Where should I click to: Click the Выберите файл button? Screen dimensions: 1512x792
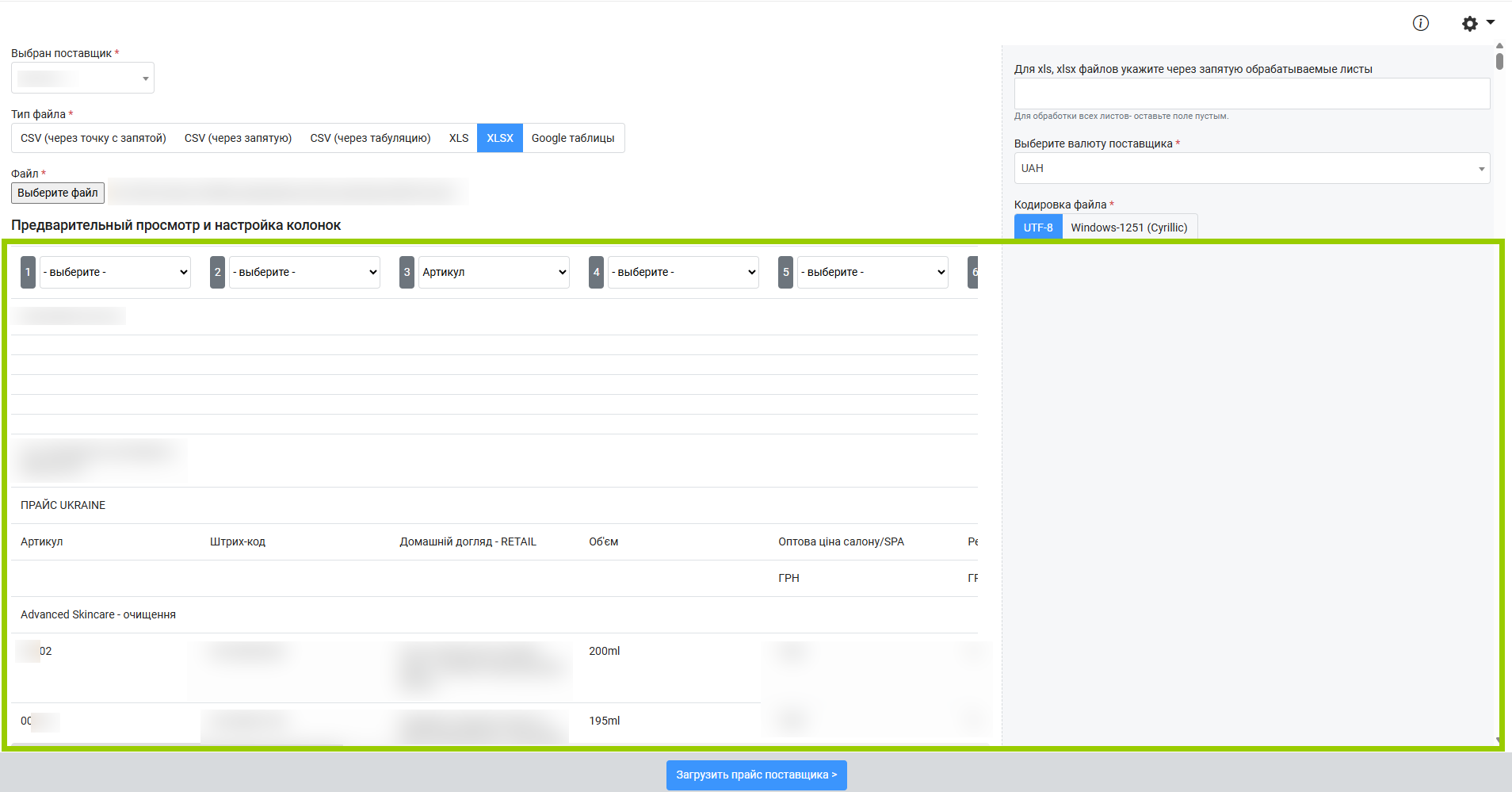58,193
